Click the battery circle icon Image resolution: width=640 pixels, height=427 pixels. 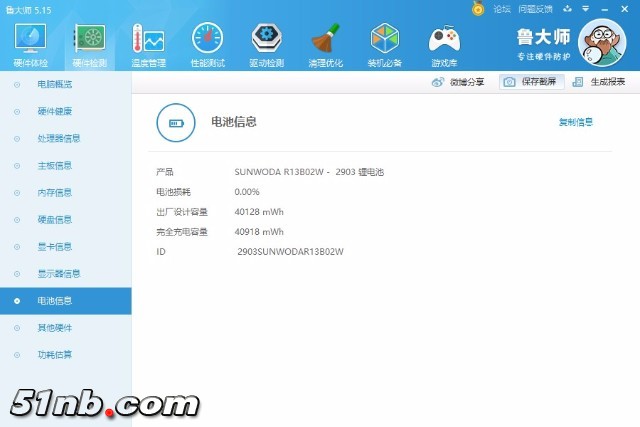tap(176, 122)
